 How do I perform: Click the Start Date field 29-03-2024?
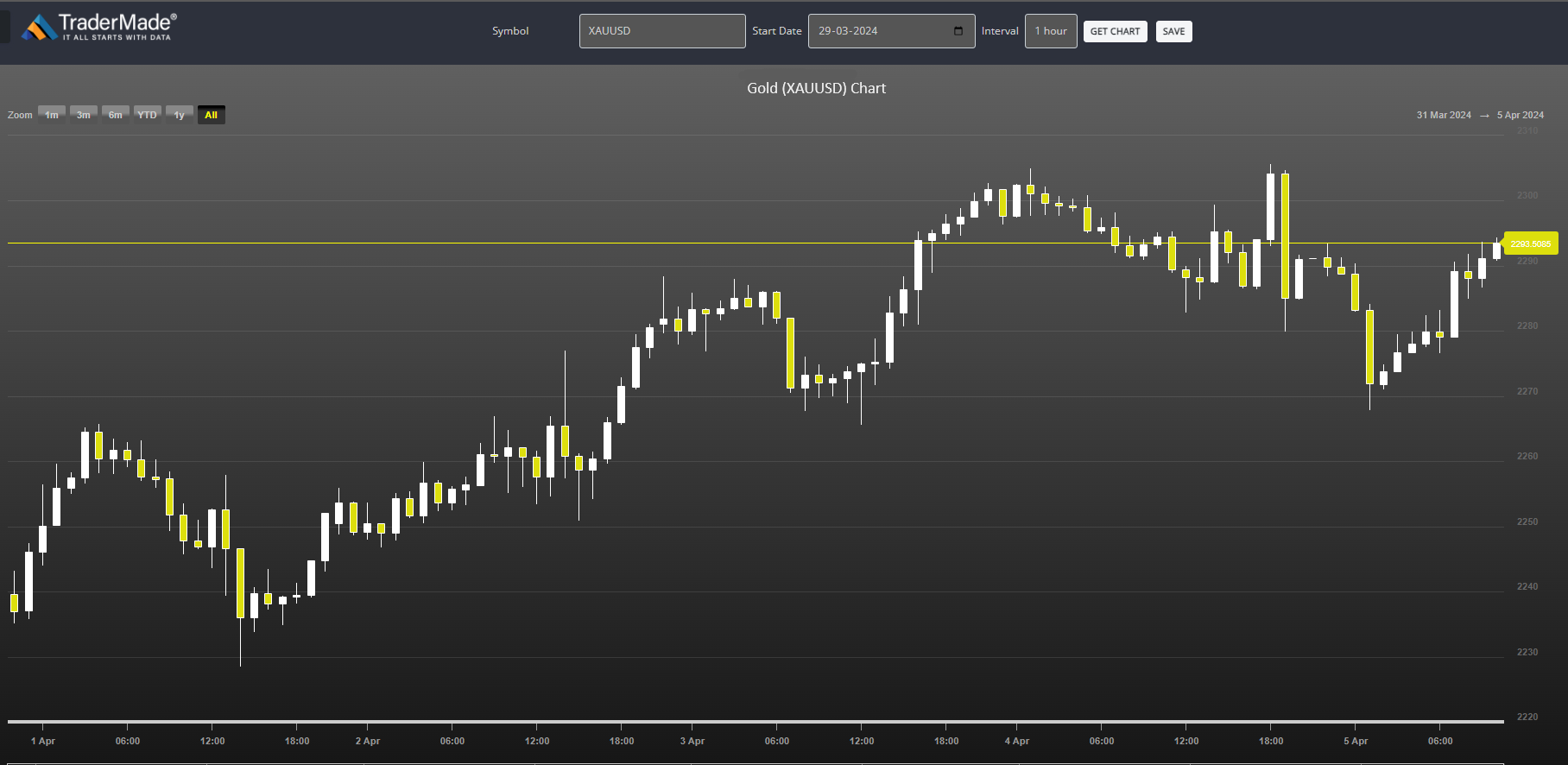[x=892, y=31]
